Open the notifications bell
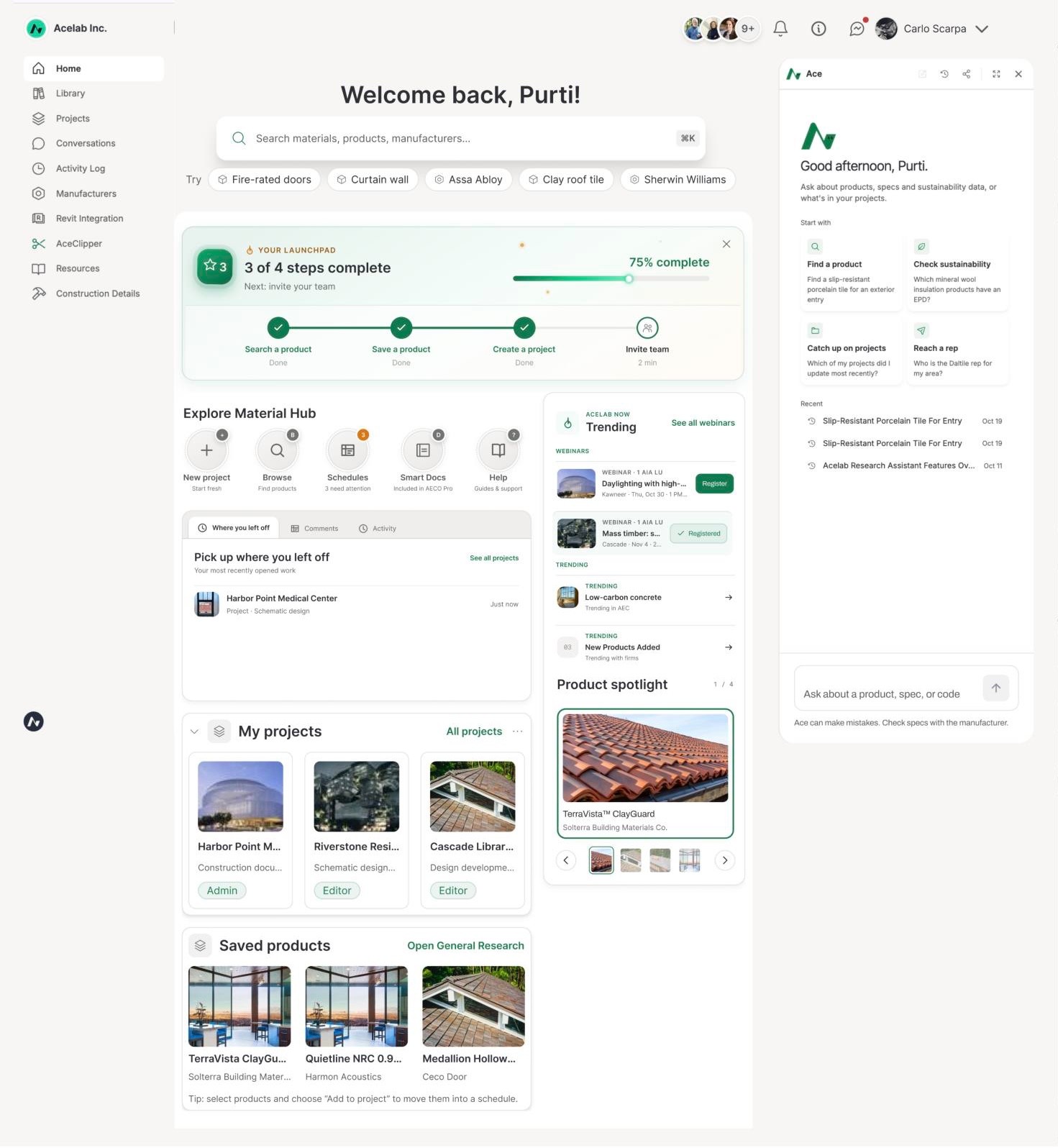1058x1148 pixels. click(780, 29)
